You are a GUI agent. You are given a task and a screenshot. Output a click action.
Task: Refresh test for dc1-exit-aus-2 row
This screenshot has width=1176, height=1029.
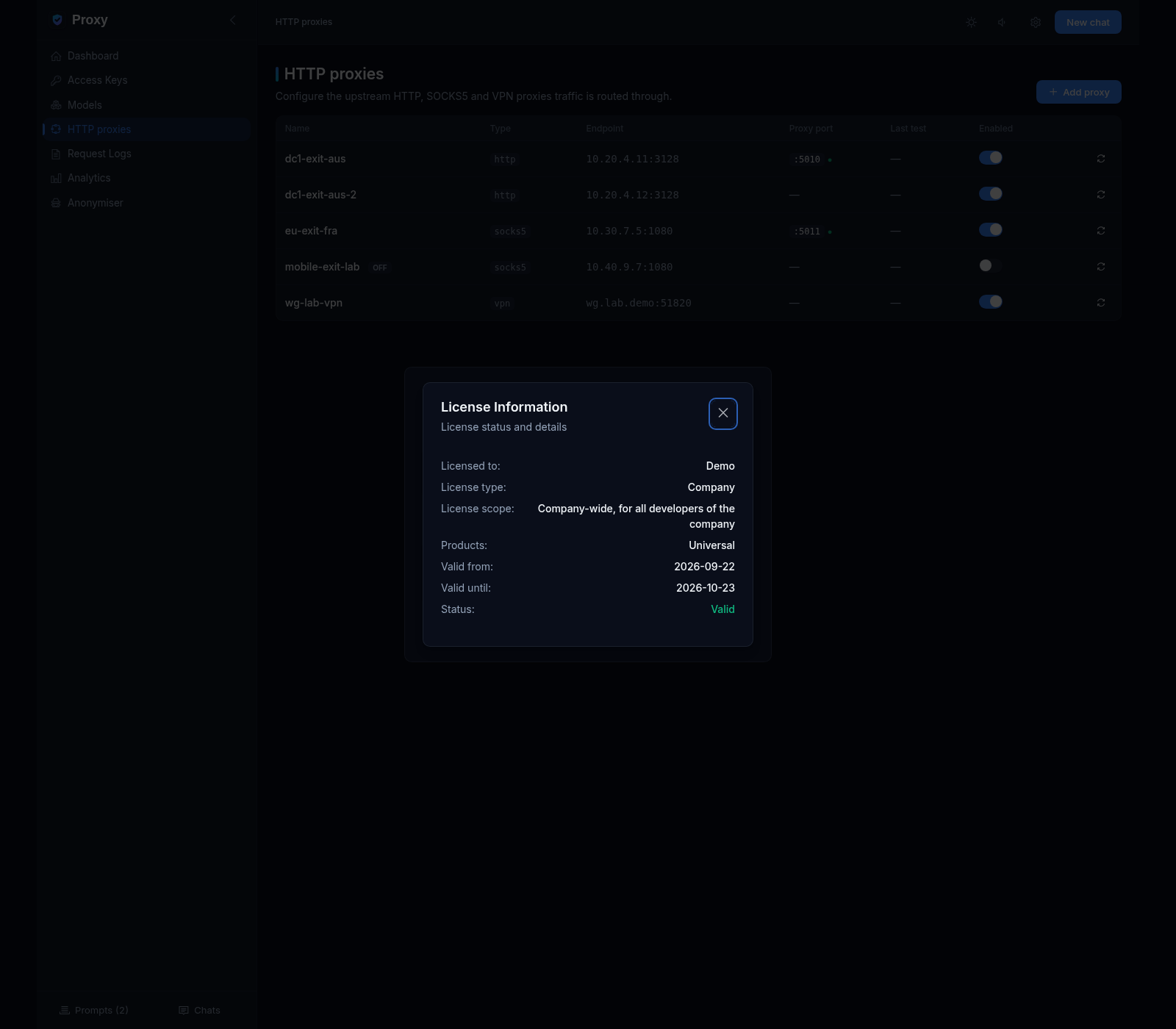[1100, 195]
